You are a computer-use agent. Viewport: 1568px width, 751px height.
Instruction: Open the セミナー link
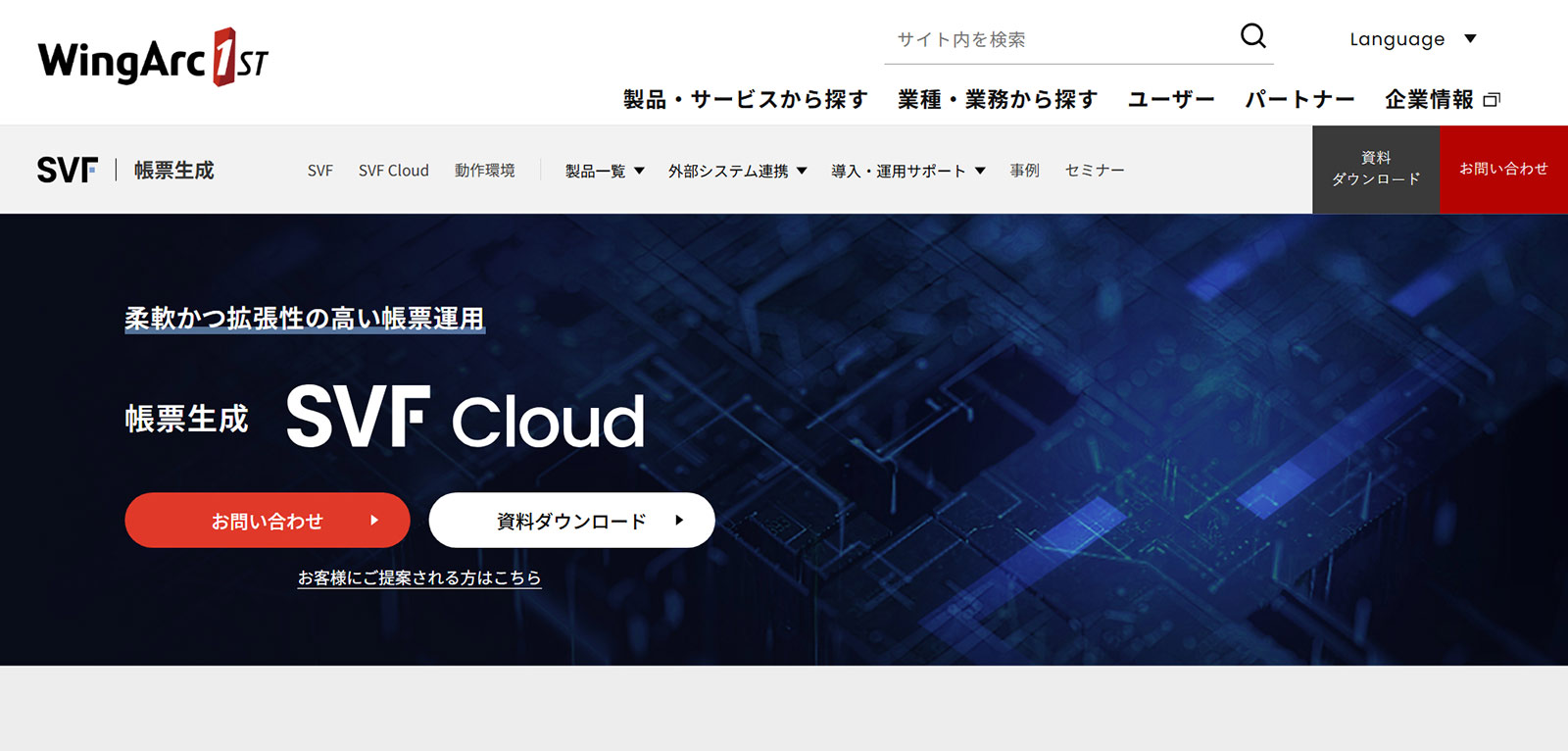[1095, 171]
